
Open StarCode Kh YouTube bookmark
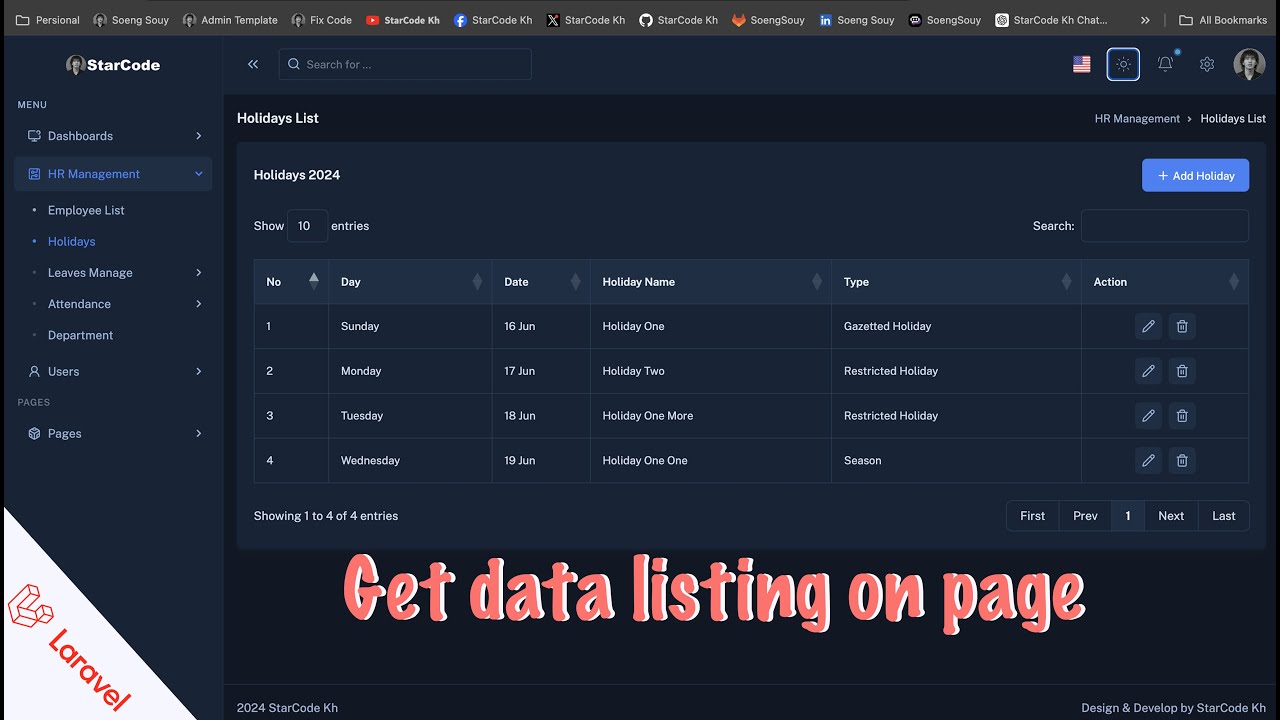click(x=403, y=20)
